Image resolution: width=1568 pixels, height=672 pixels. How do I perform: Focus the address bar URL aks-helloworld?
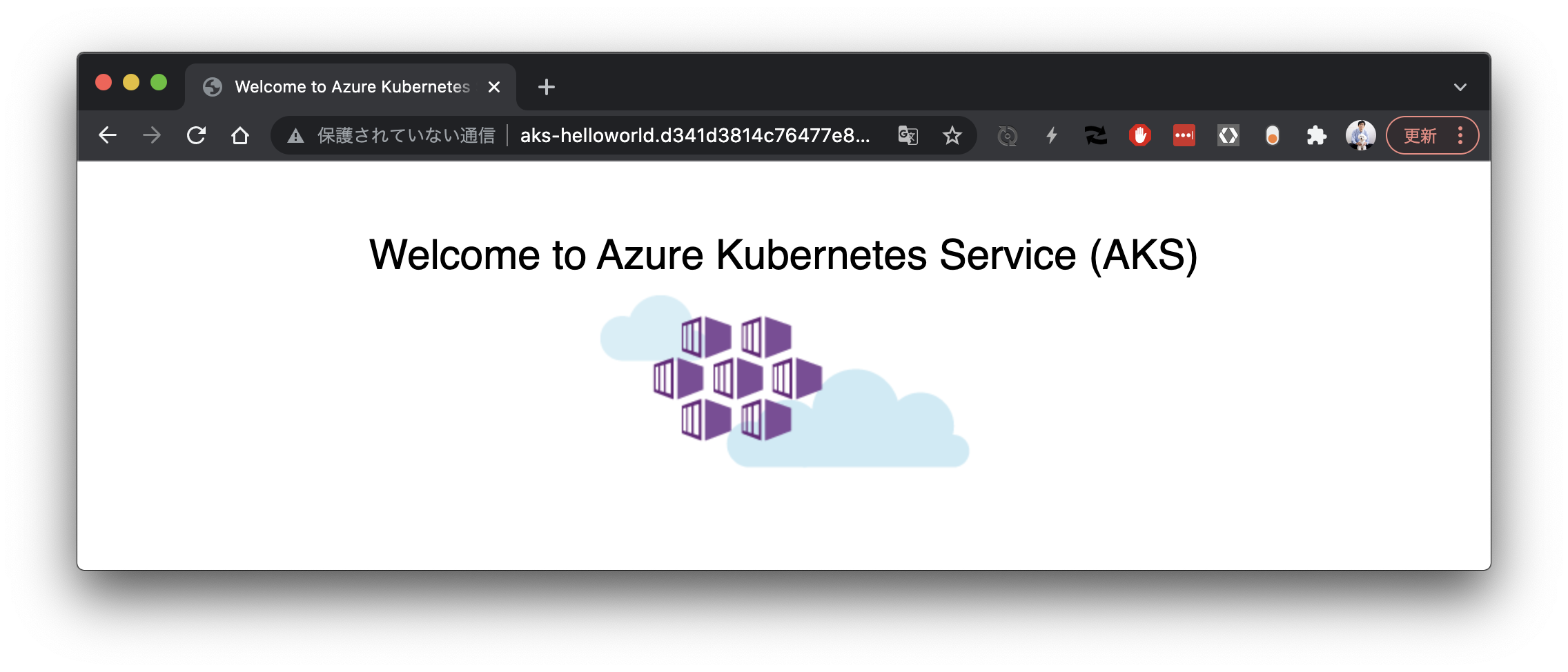pyautogui.click(x=695, y=135)
